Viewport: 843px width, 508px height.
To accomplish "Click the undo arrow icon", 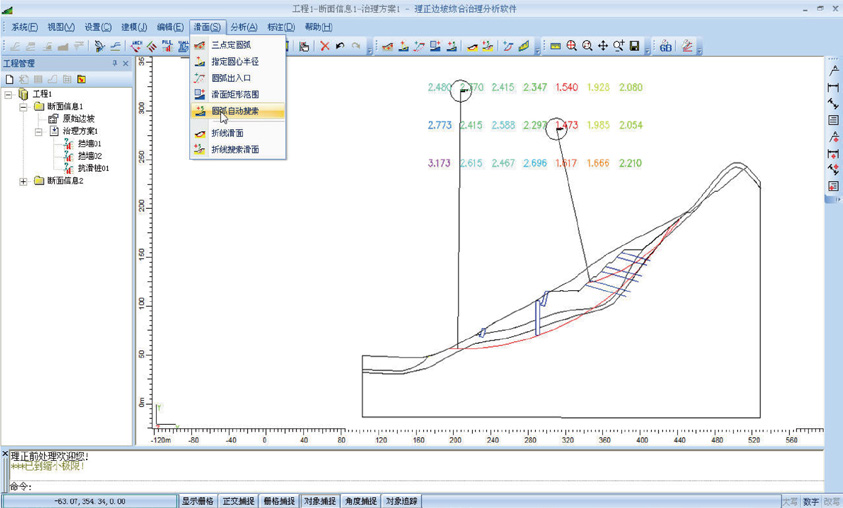I will point(340,46).
